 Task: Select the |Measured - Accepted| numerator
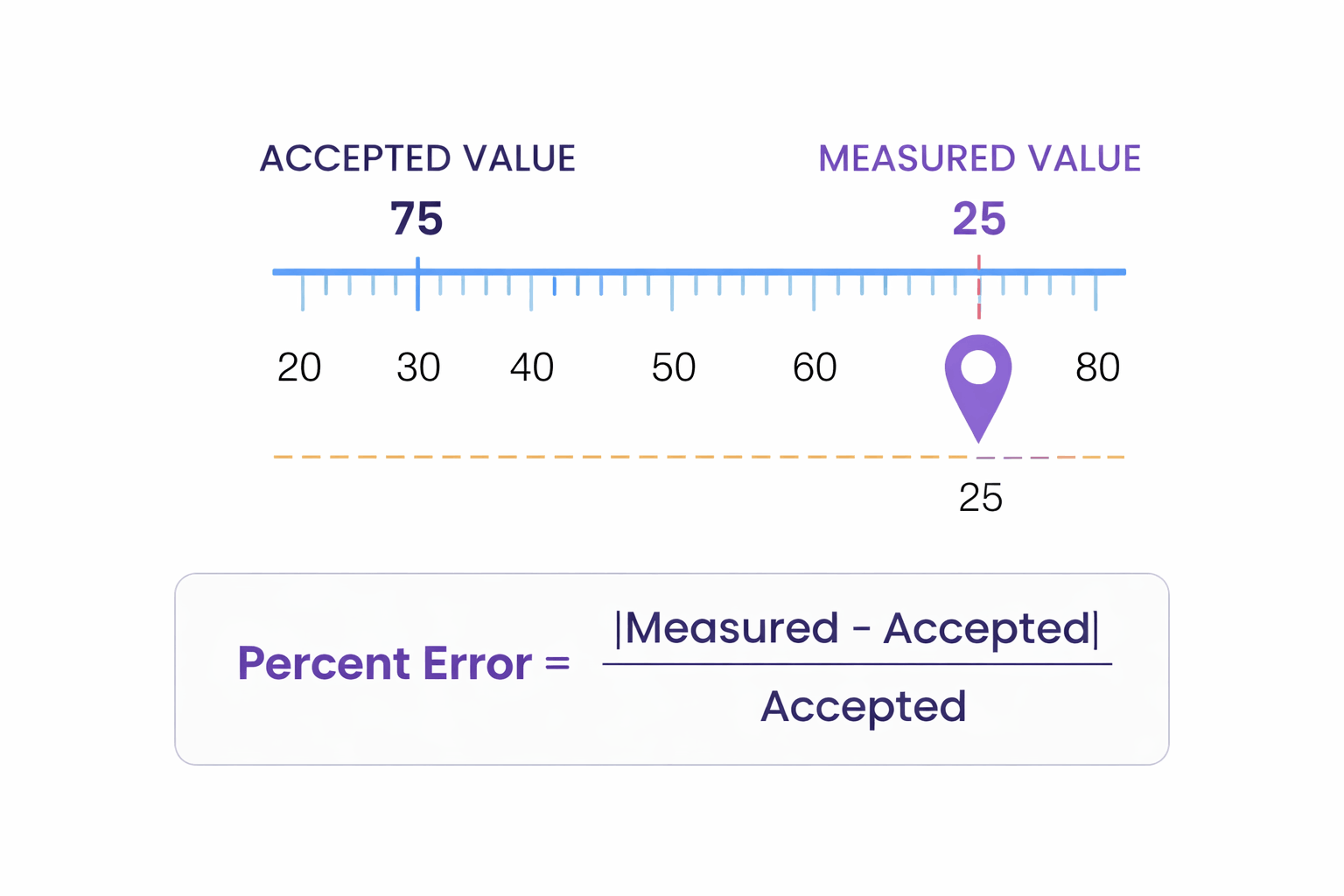[857, 628]
